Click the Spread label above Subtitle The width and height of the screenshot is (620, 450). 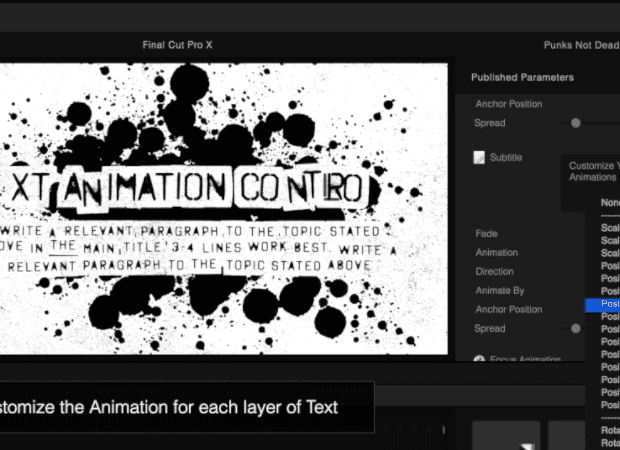point(490,123)
